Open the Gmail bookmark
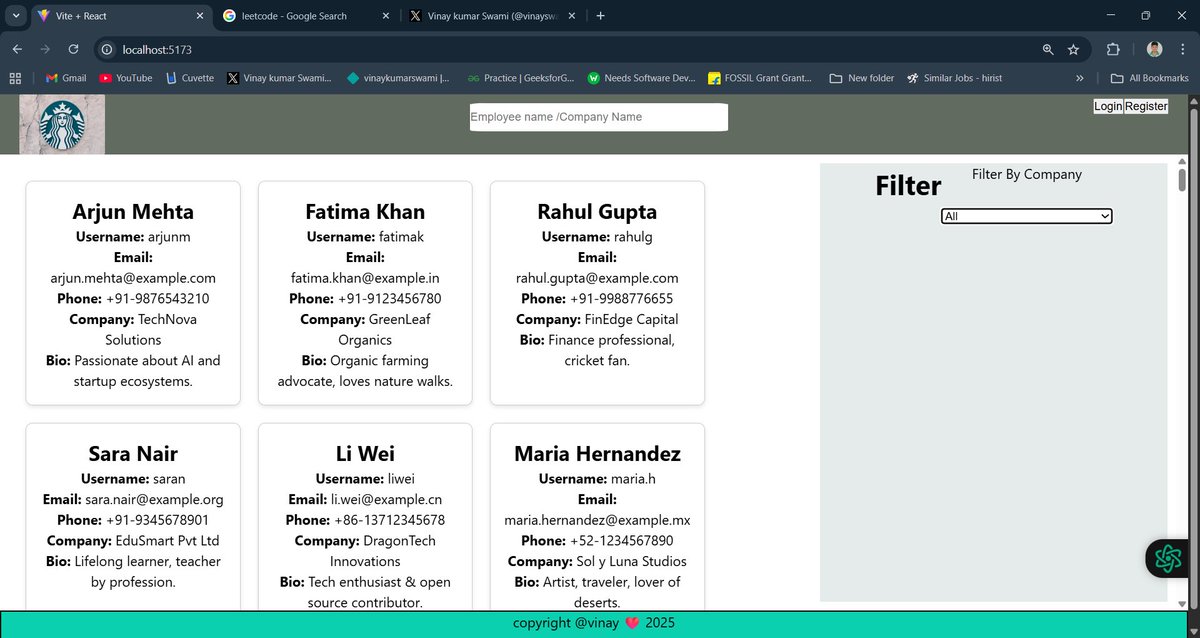This screenshot has height=638, width=1200. click(x=66, y=78)
